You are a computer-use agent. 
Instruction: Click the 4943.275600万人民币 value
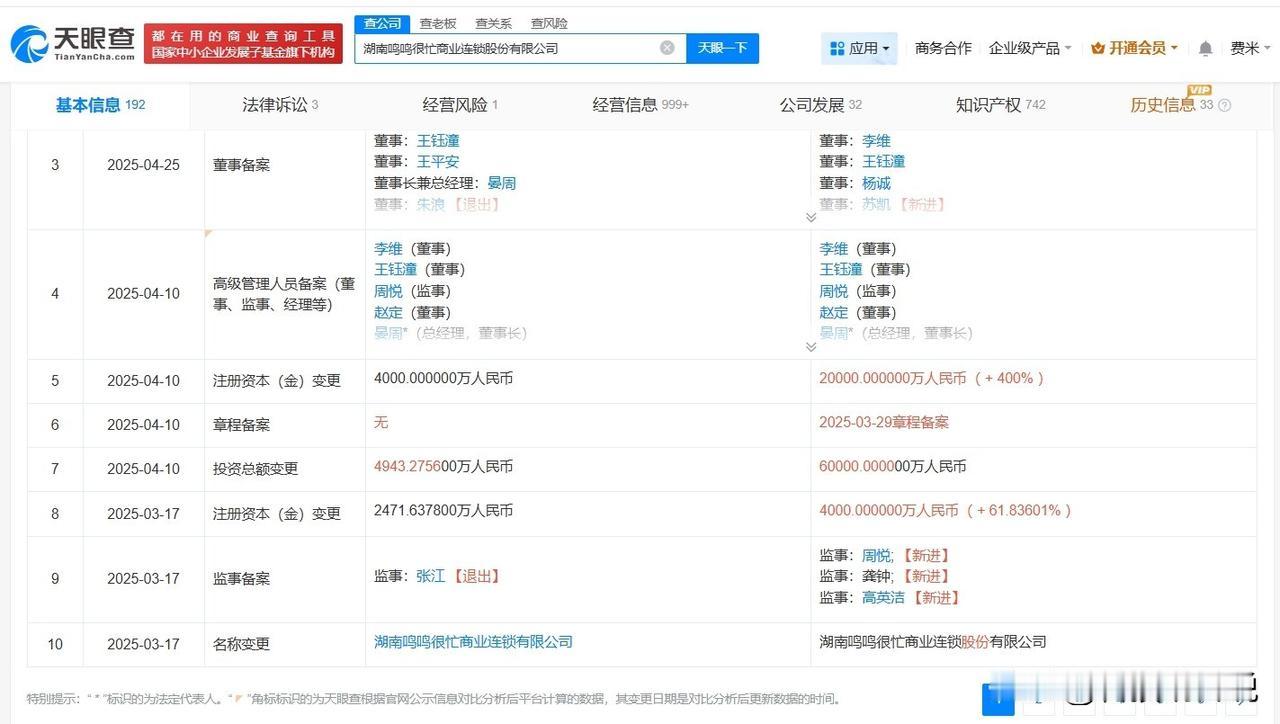444,466
